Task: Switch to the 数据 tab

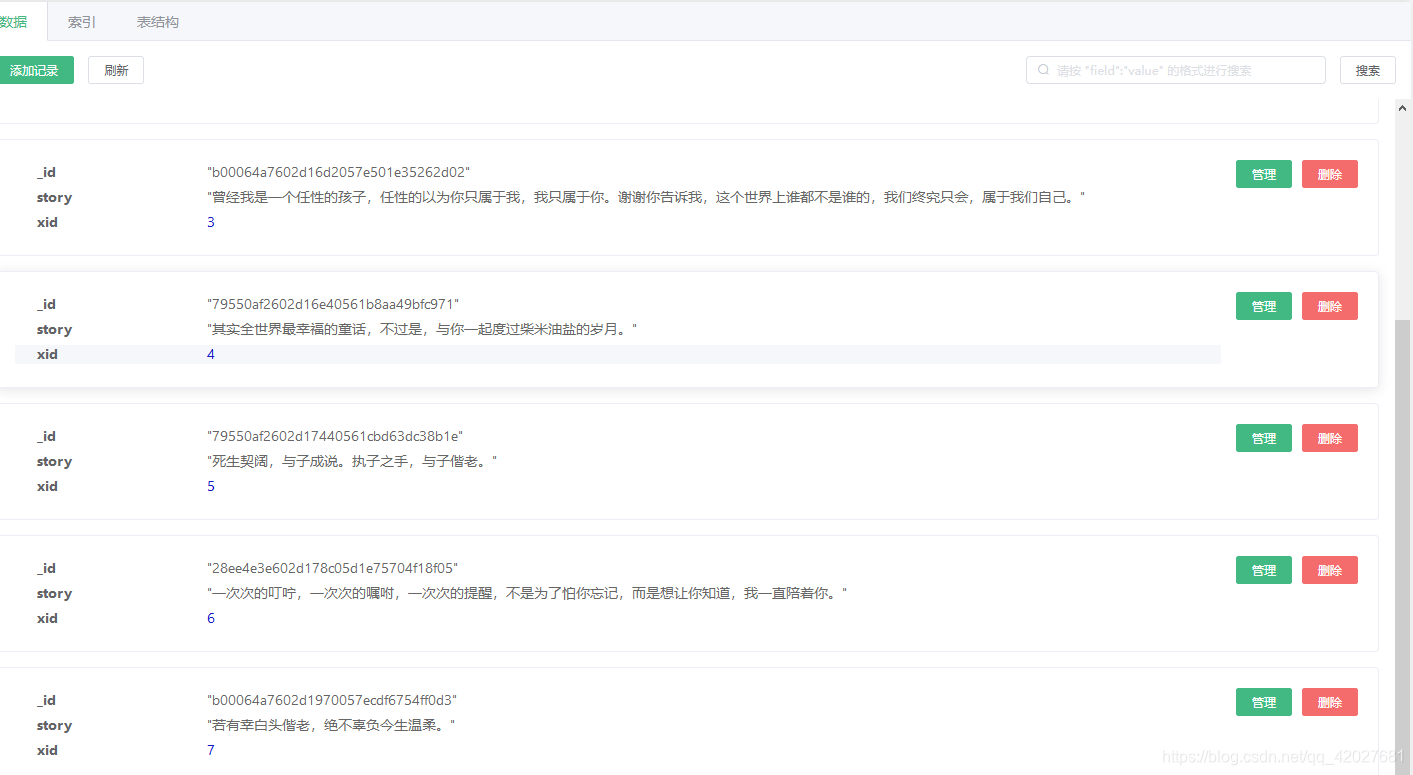Action: [x=14, y=22]
